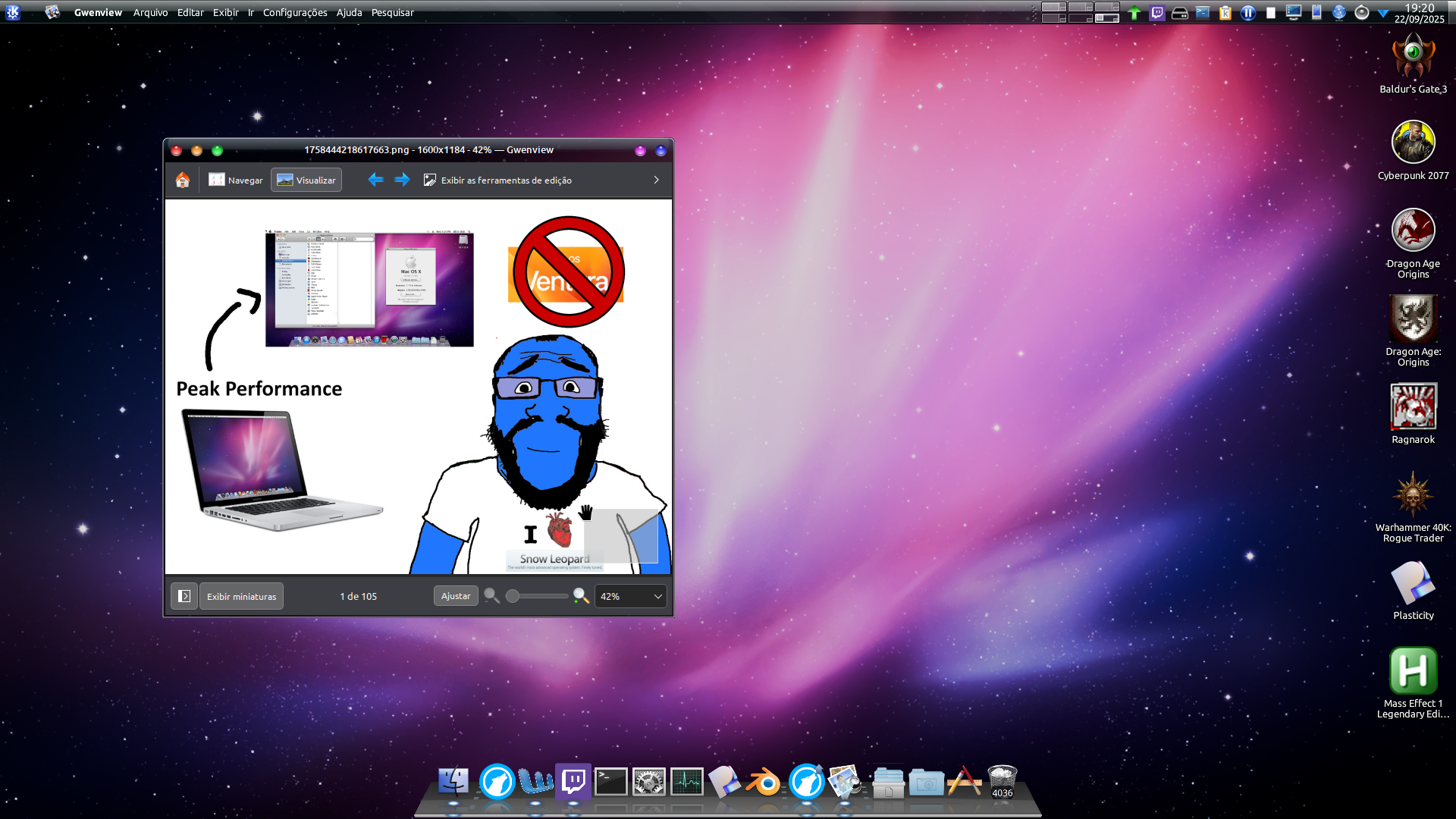This screenshot has height=819, width=1456.
Task: Click the network globe tray icon
Action: click(1339, 12)
